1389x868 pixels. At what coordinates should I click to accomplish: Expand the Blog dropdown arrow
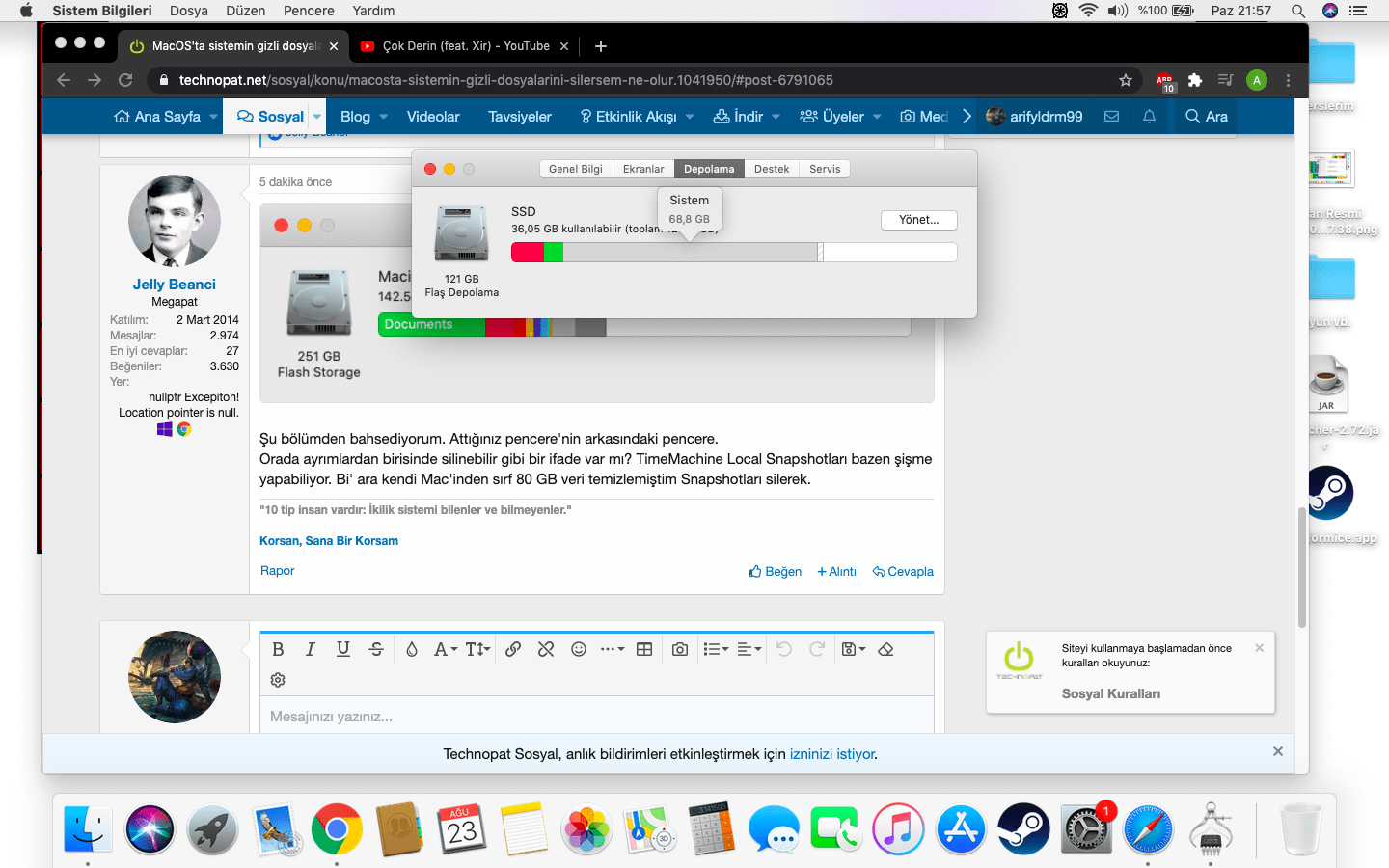pos(383,117)
